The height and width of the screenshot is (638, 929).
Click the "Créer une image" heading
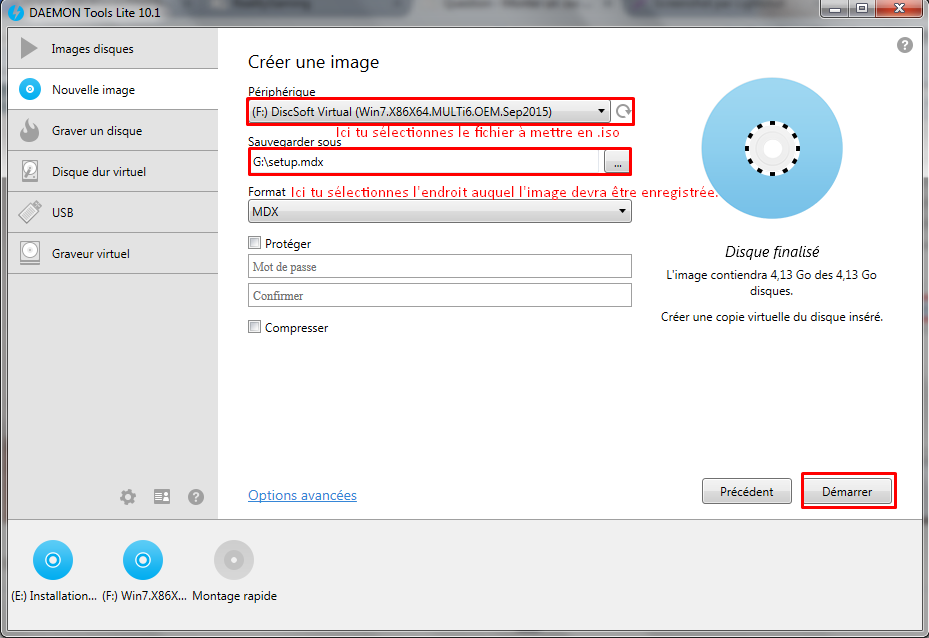(x=313, y=62)
